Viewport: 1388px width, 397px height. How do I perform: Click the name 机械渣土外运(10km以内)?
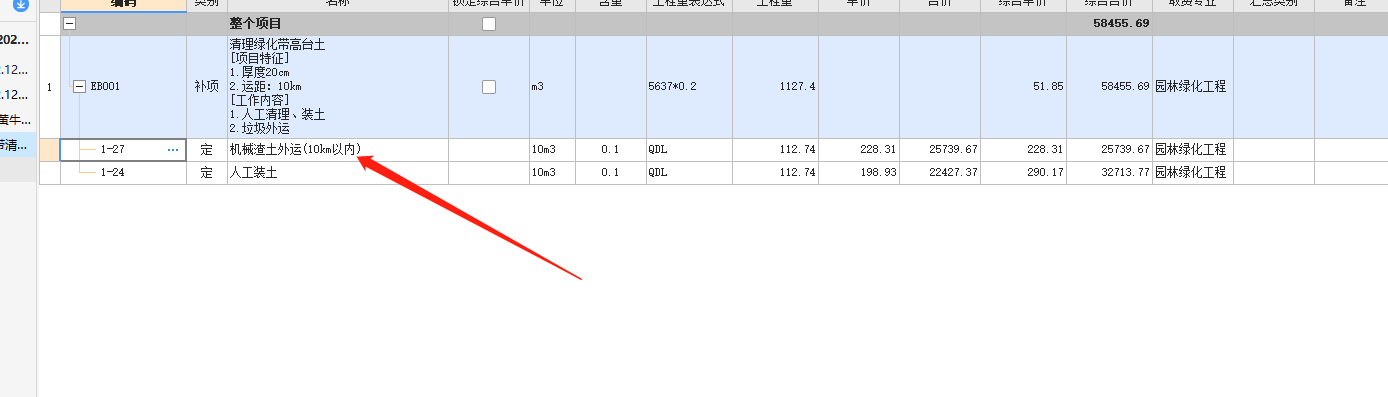(295, 150)
